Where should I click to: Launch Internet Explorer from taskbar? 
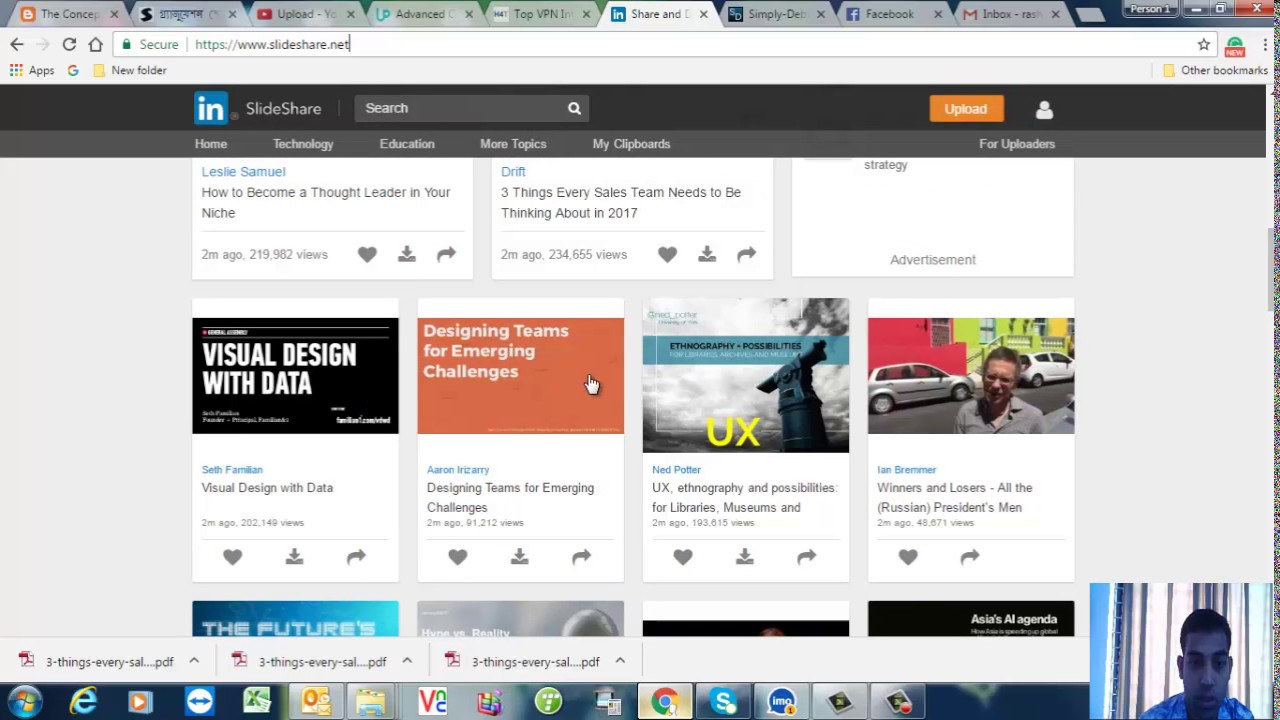[83, 701]
